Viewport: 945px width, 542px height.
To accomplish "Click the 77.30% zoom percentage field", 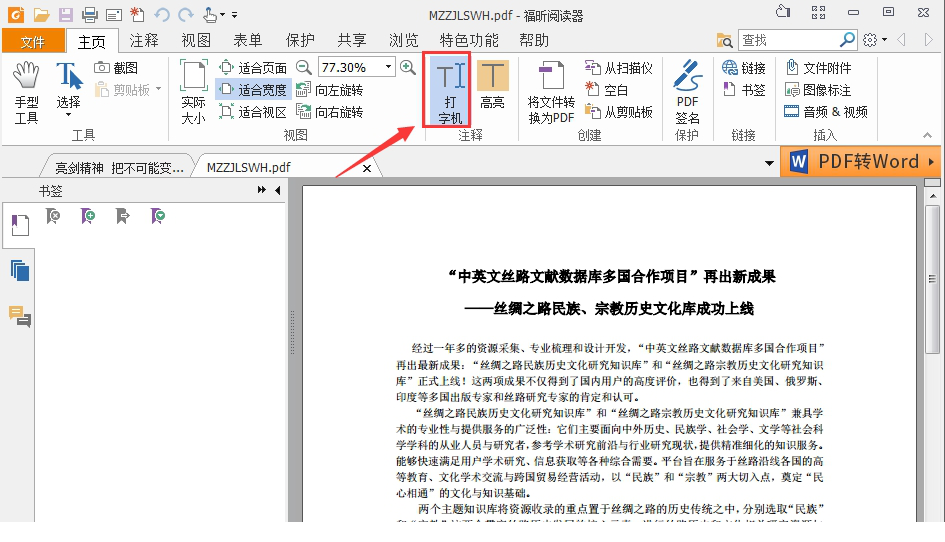I will 350,67.
